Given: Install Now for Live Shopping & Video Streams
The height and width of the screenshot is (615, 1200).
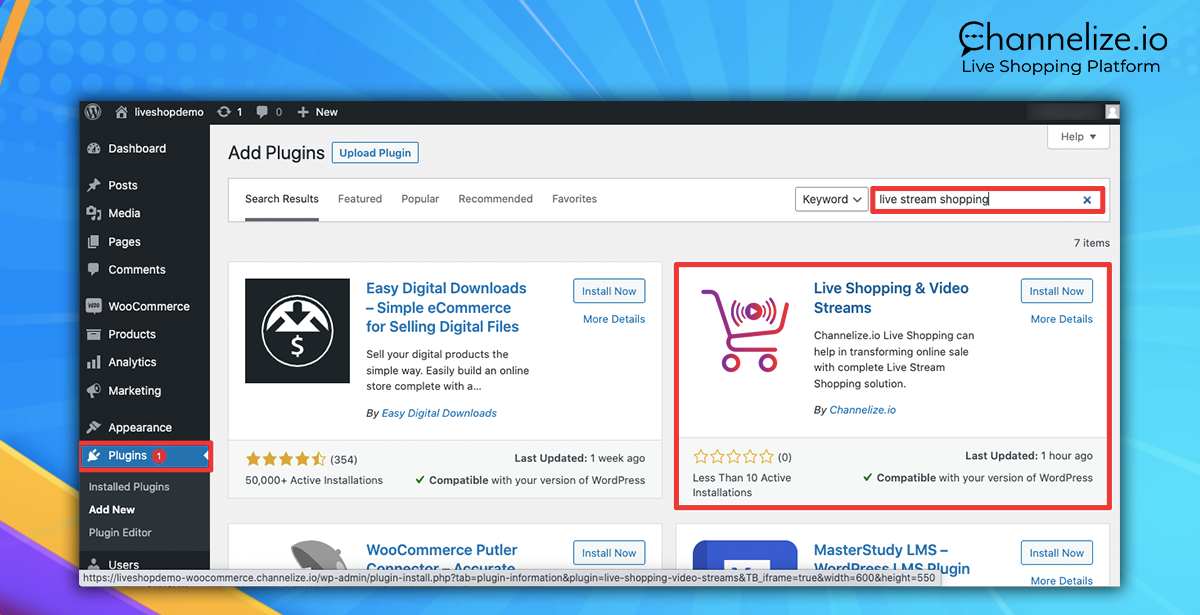Looking at the screenshot, I should 1057,291.
